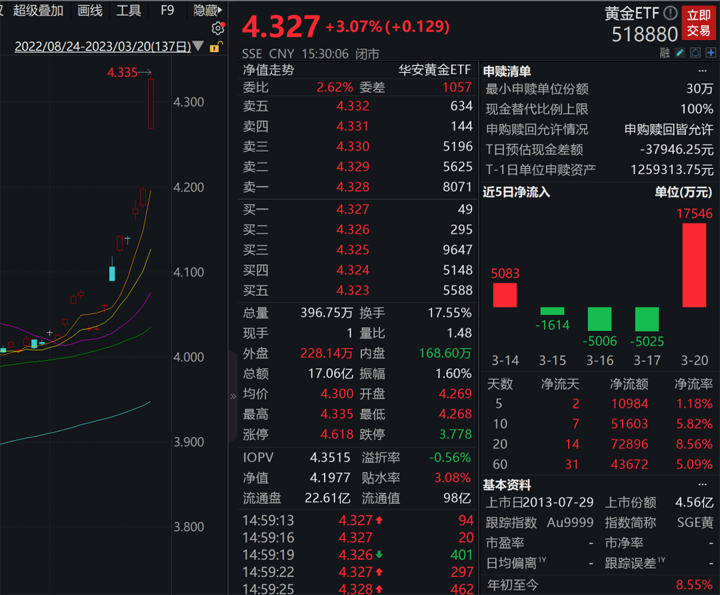
Task: Click the info icon beside 黄金ETF
Action: pos(670,13)
